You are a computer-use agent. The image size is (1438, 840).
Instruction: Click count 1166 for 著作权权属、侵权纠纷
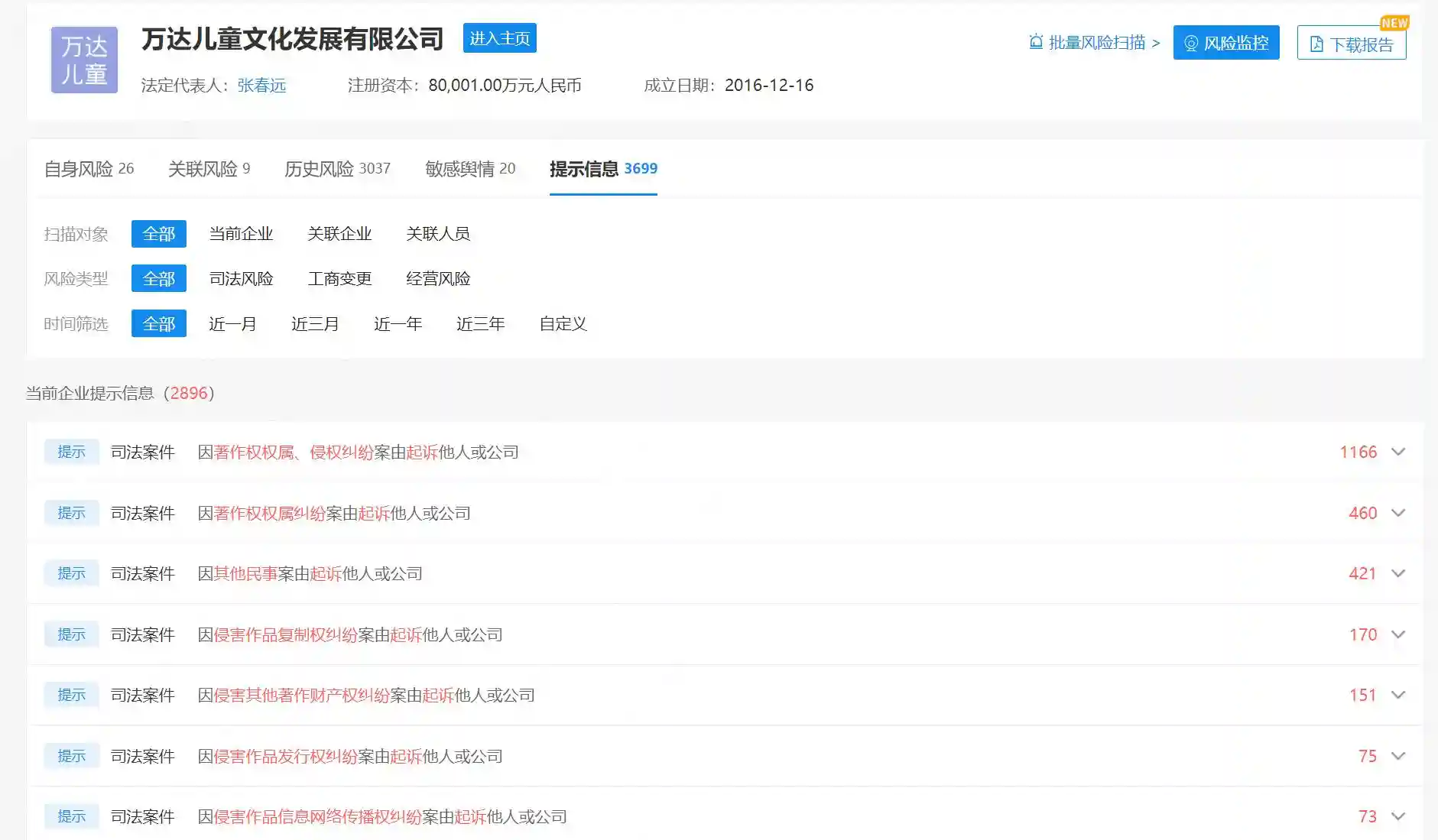[1358, 452]
